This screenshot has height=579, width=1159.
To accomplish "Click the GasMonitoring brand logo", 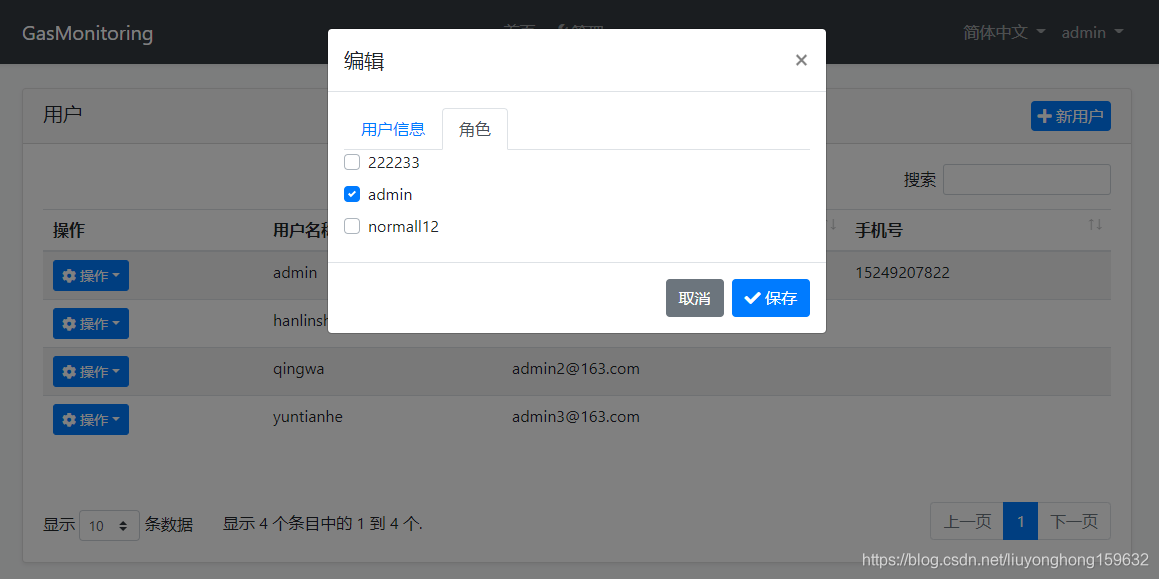I will pos(87,32).
